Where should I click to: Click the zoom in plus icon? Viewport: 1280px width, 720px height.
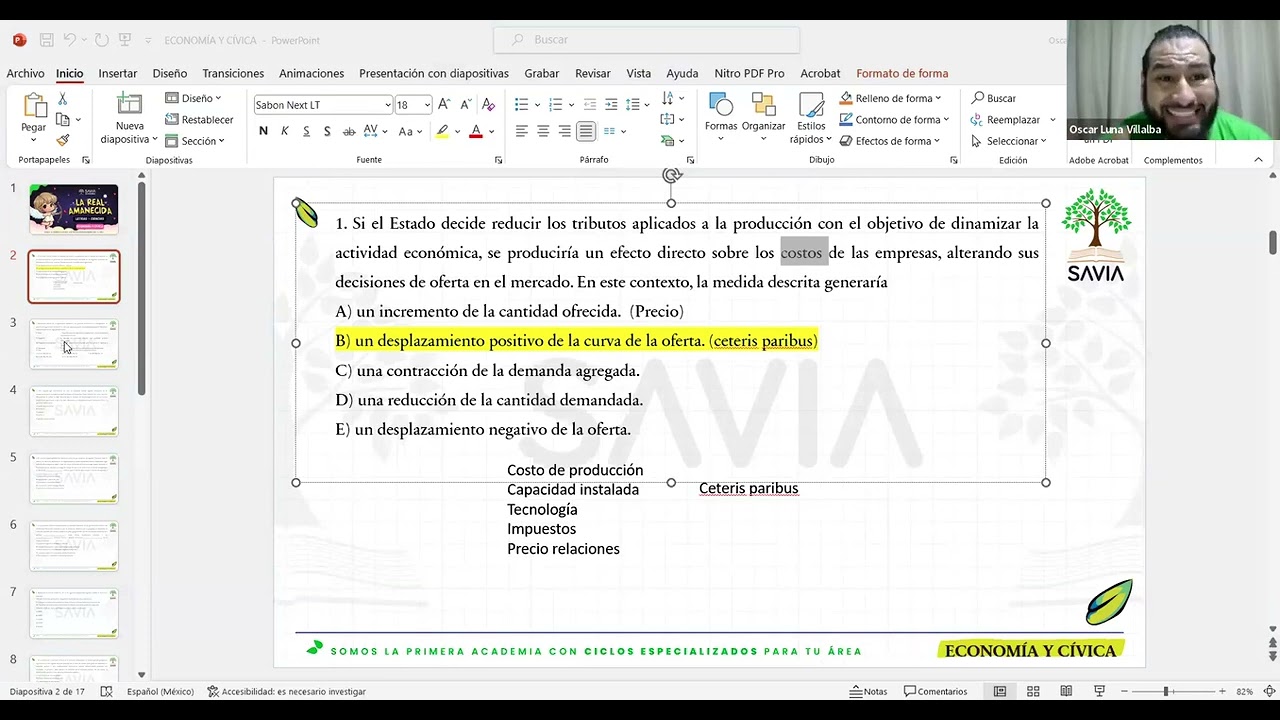(1222, 691)
